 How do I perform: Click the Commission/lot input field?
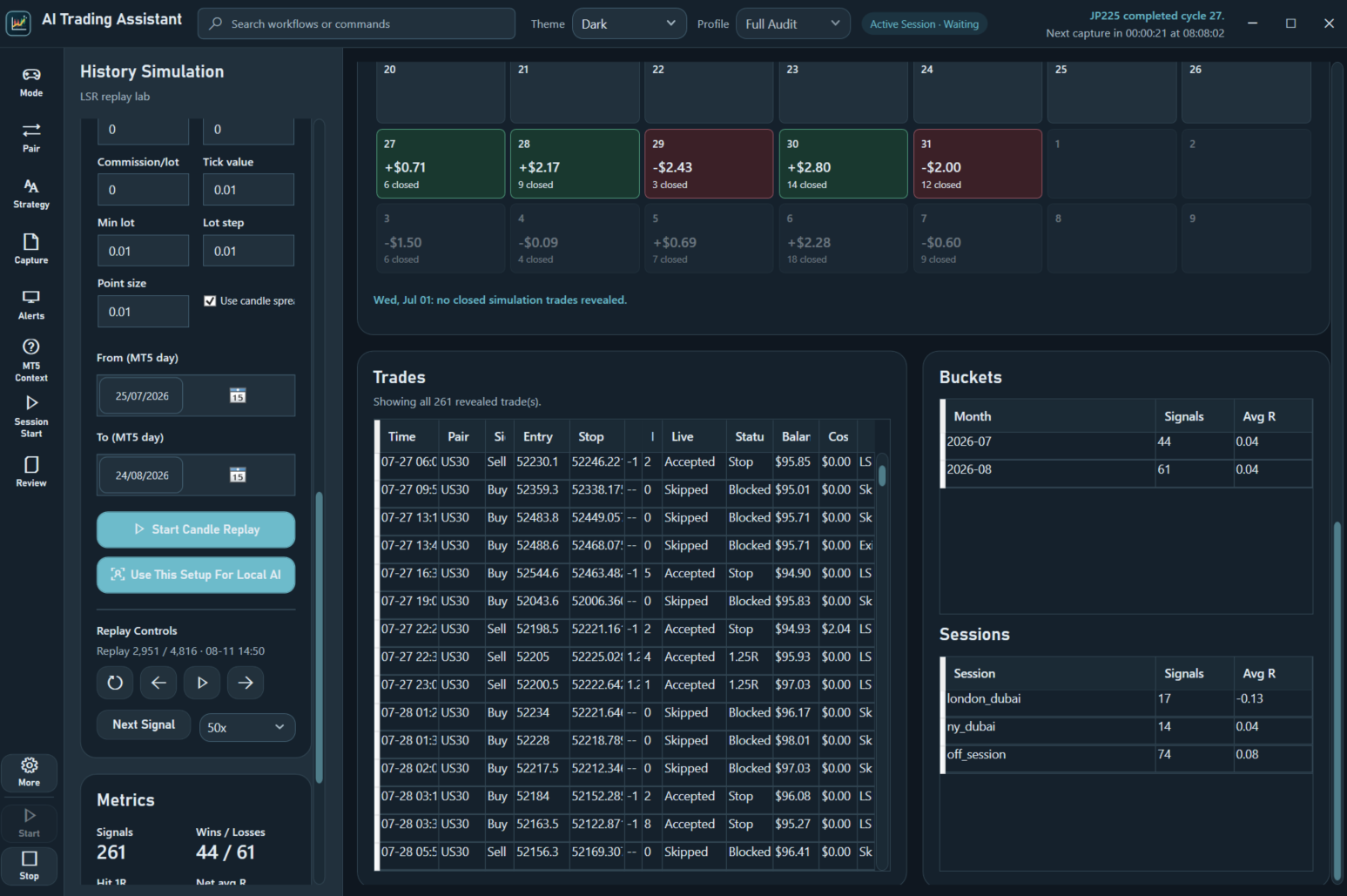tap(143, 190)
